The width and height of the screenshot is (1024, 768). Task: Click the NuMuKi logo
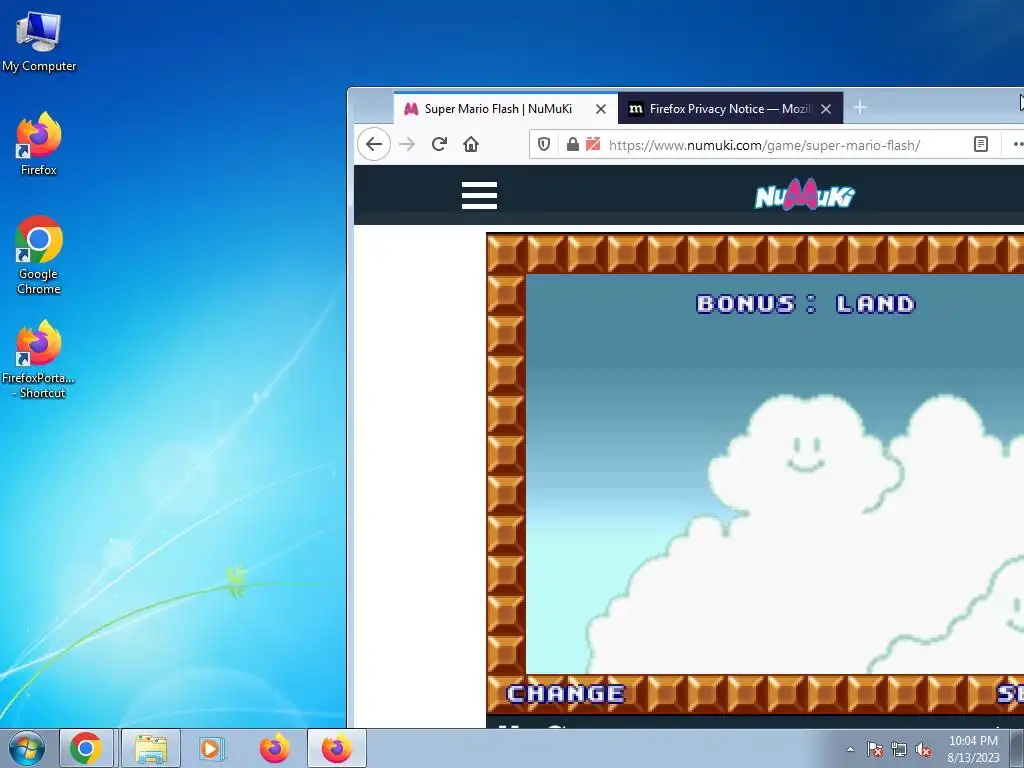coord(805,195)
